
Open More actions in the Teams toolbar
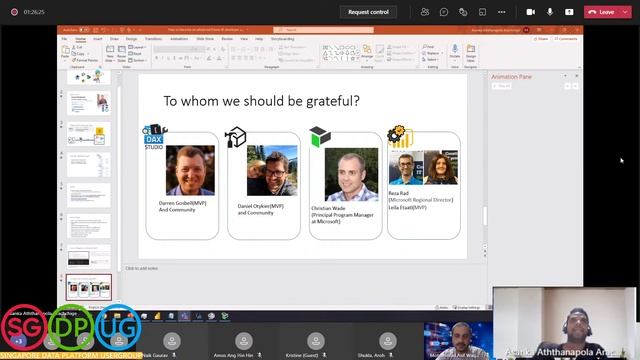tap(502, 12)
